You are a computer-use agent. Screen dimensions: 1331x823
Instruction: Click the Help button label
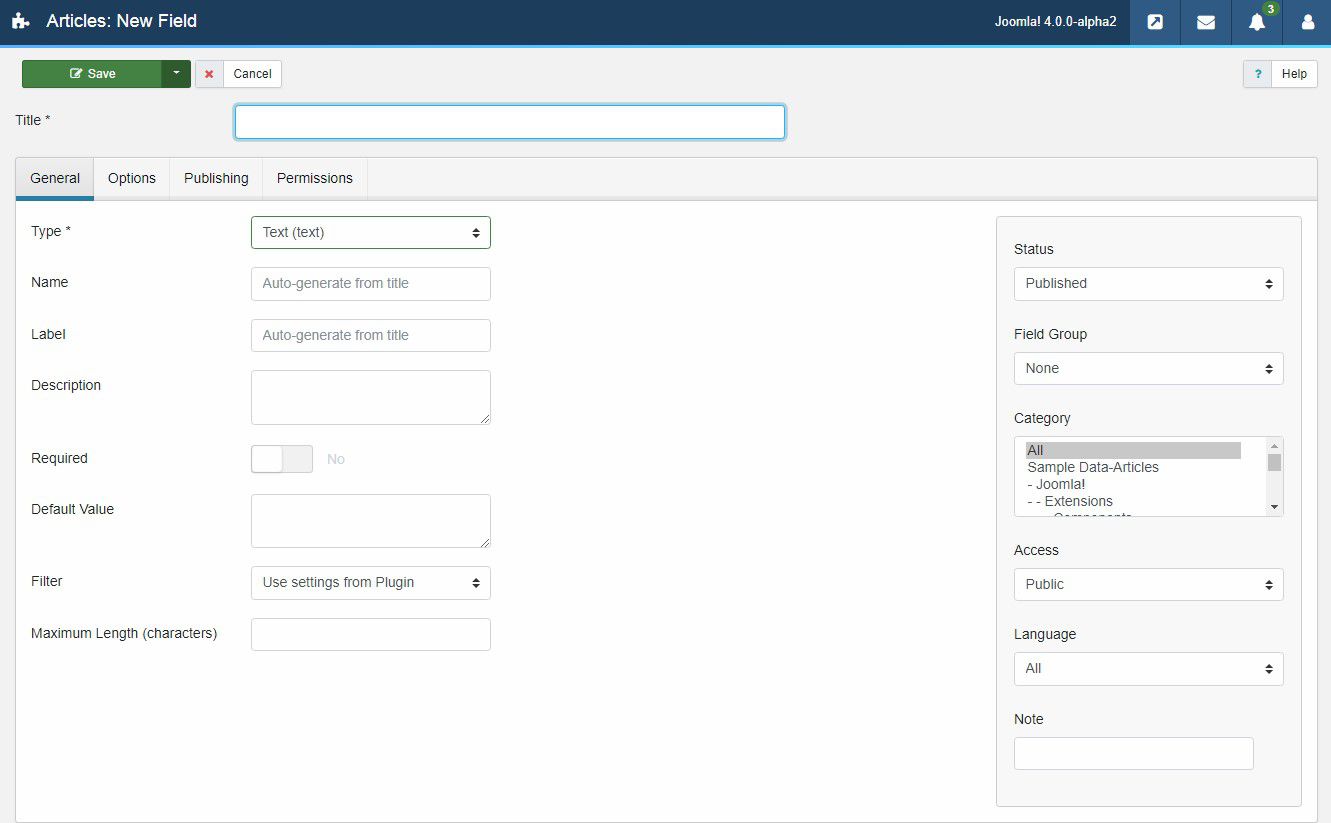pos(1294,74)
